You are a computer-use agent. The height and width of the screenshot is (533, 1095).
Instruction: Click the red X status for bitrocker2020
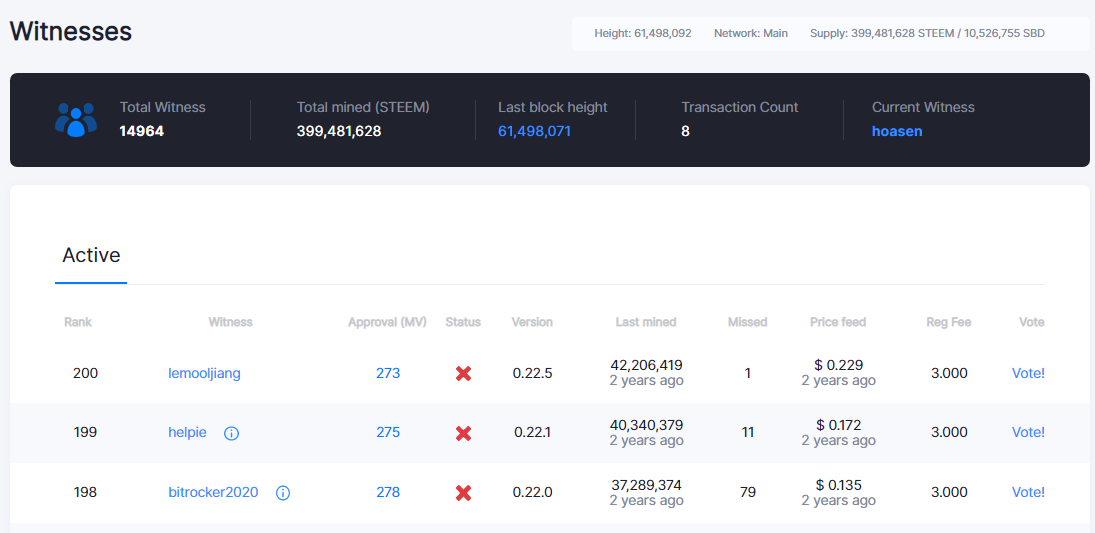pyautogui.click(x=463, y=493)
